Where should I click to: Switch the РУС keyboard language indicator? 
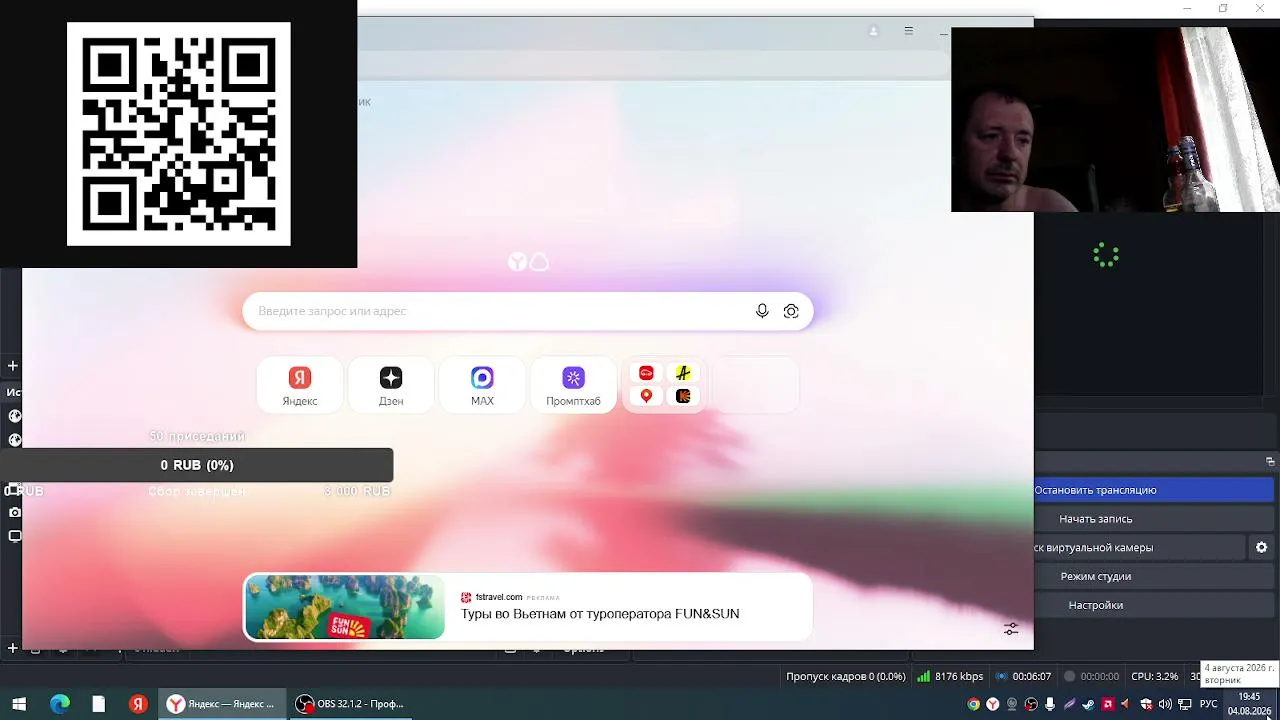pyautogui.click(x=1209, y=704)
